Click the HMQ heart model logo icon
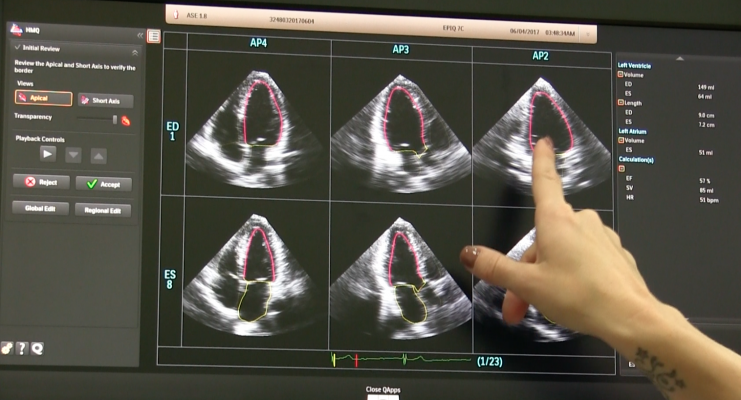The height and width of the screenshot is (400, 741). pyautogui.click(x=16, y=29)
